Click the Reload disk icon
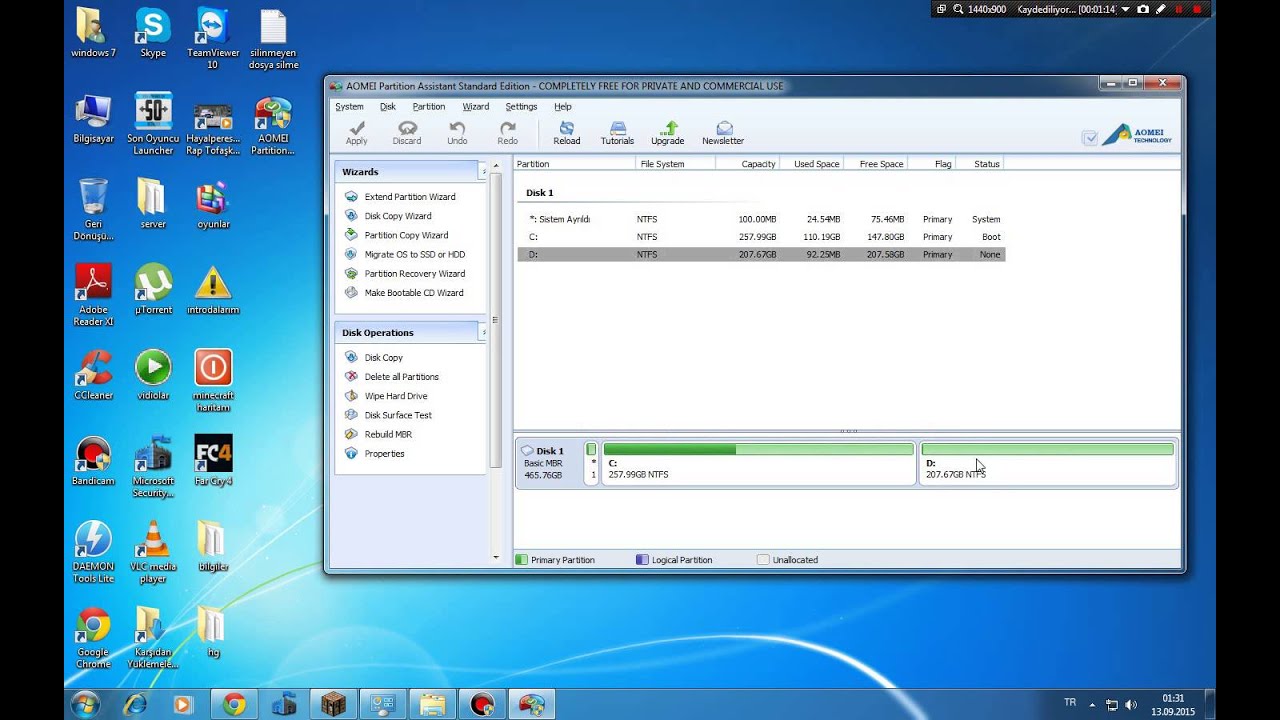The height and width of the screenshot is (720, 1280). click(x=567, y=133)
